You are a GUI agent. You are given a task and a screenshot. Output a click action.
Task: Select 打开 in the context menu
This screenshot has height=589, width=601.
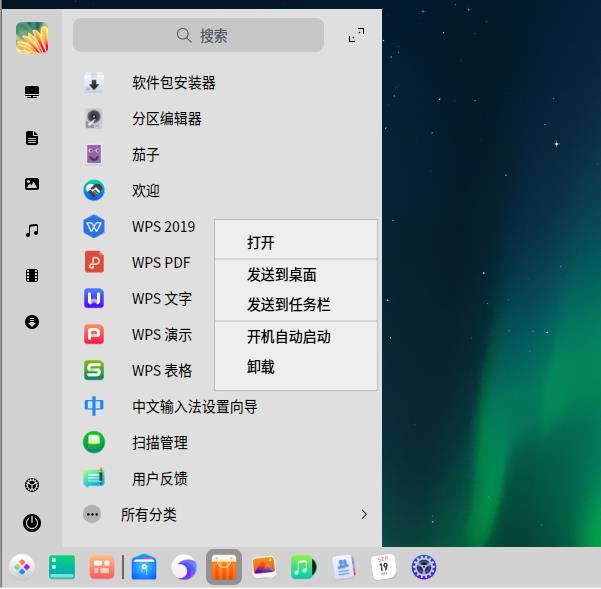click(x=261, y=243)
